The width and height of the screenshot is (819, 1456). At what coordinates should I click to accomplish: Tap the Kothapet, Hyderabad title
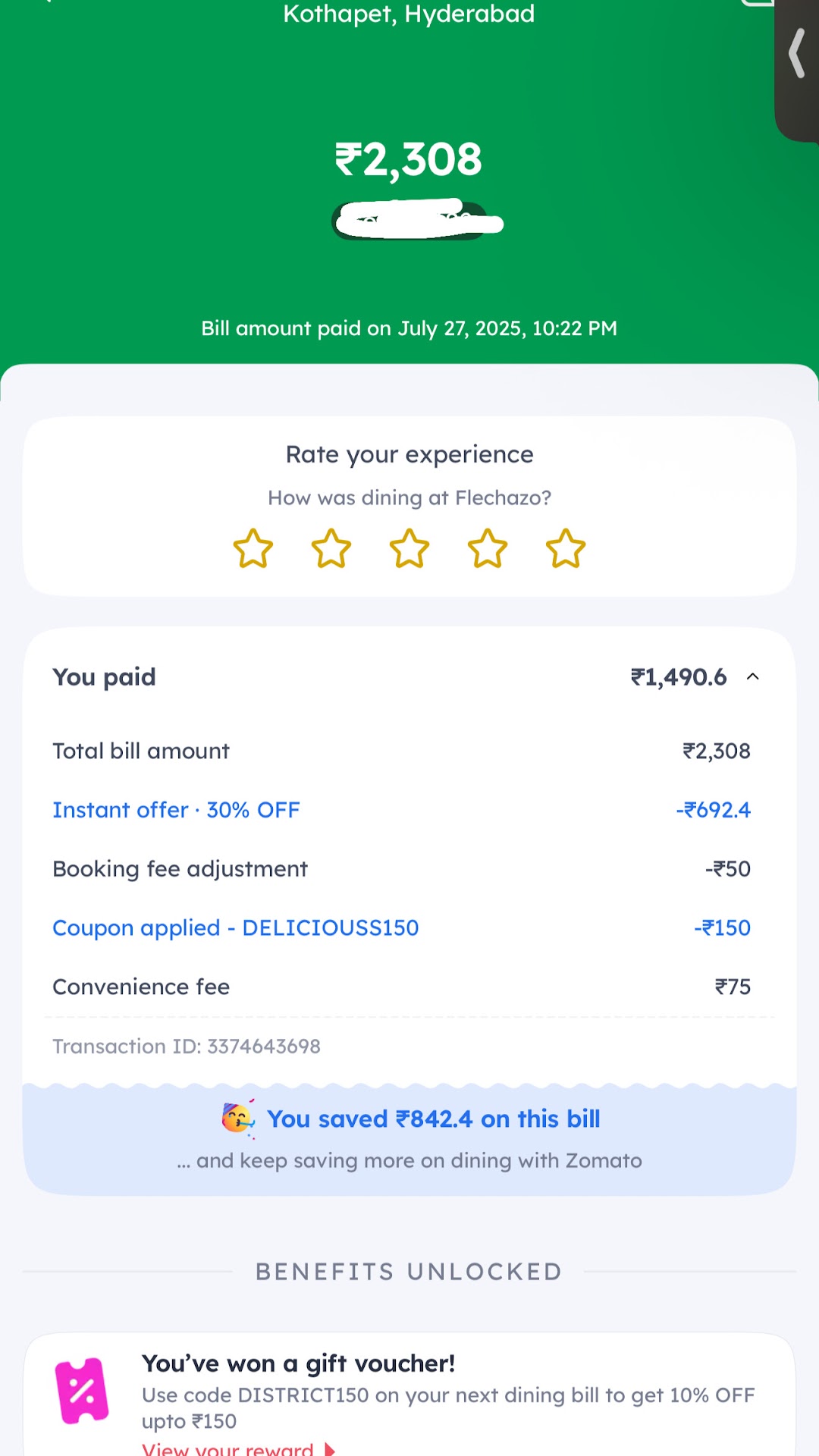pyautogui.click(x=409, y=14)
